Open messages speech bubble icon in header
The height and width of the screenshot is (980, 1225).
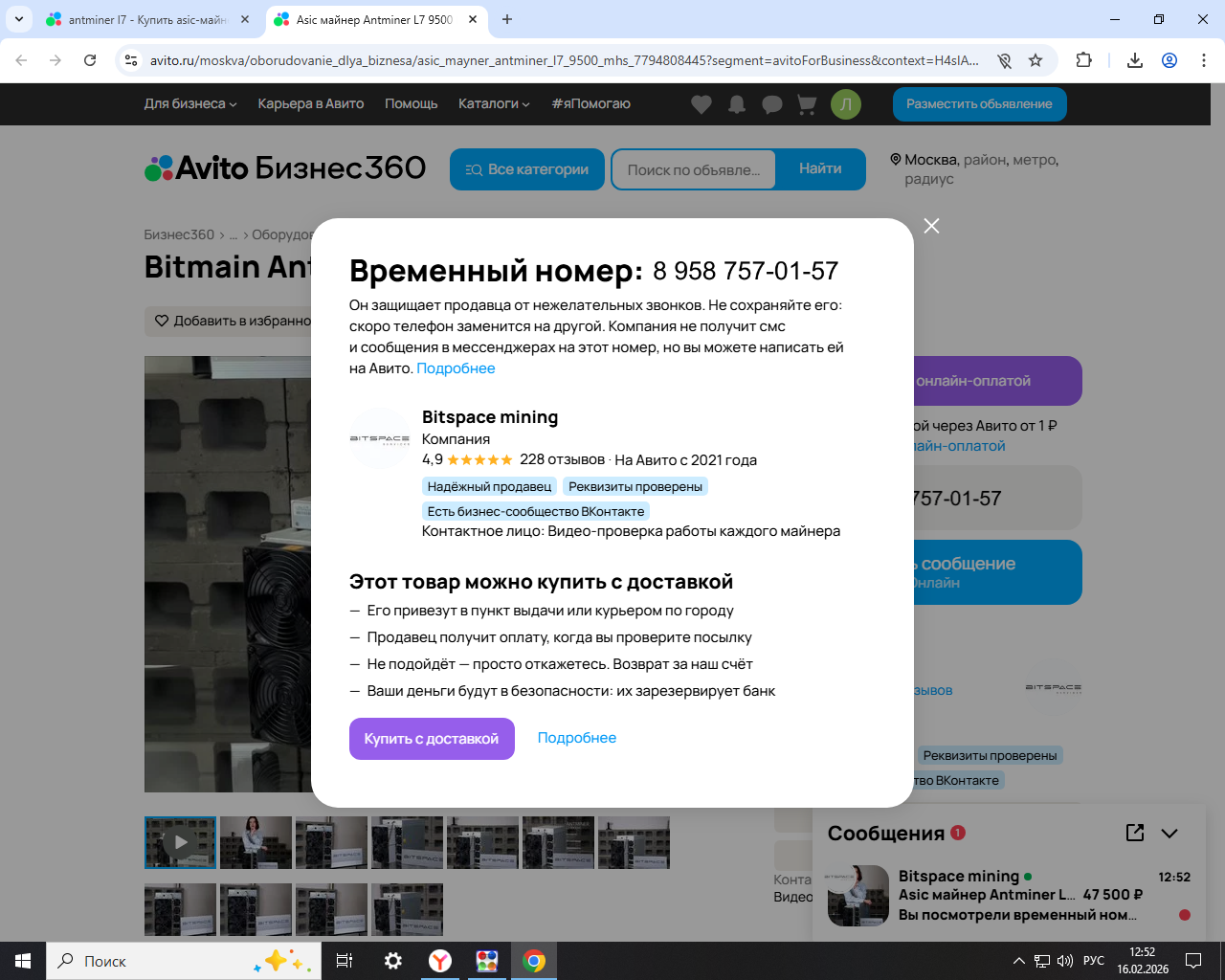pos(772,104)
